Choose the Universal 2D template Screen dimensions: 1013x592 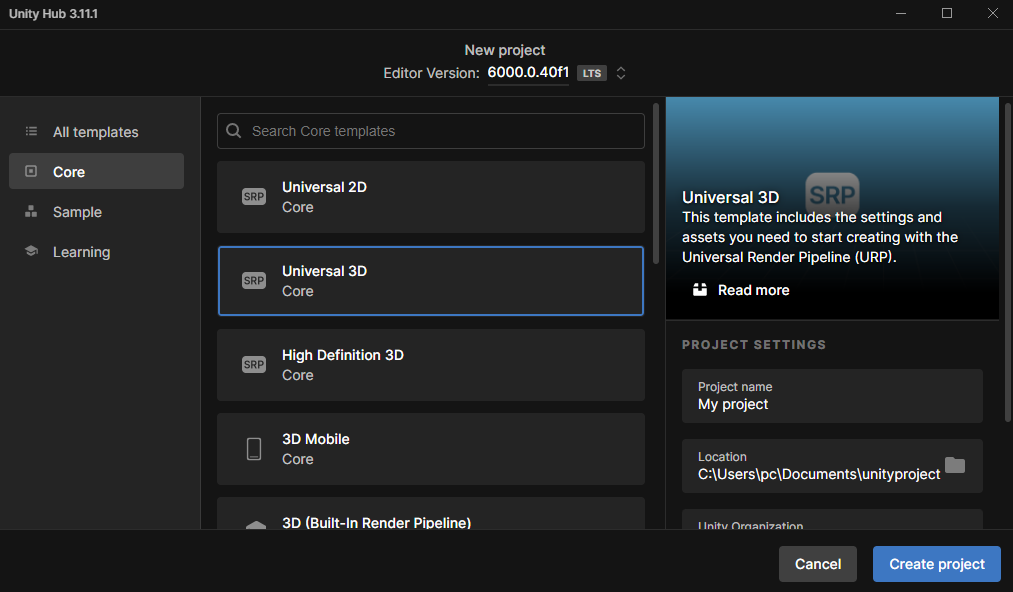tap(431, 197)
